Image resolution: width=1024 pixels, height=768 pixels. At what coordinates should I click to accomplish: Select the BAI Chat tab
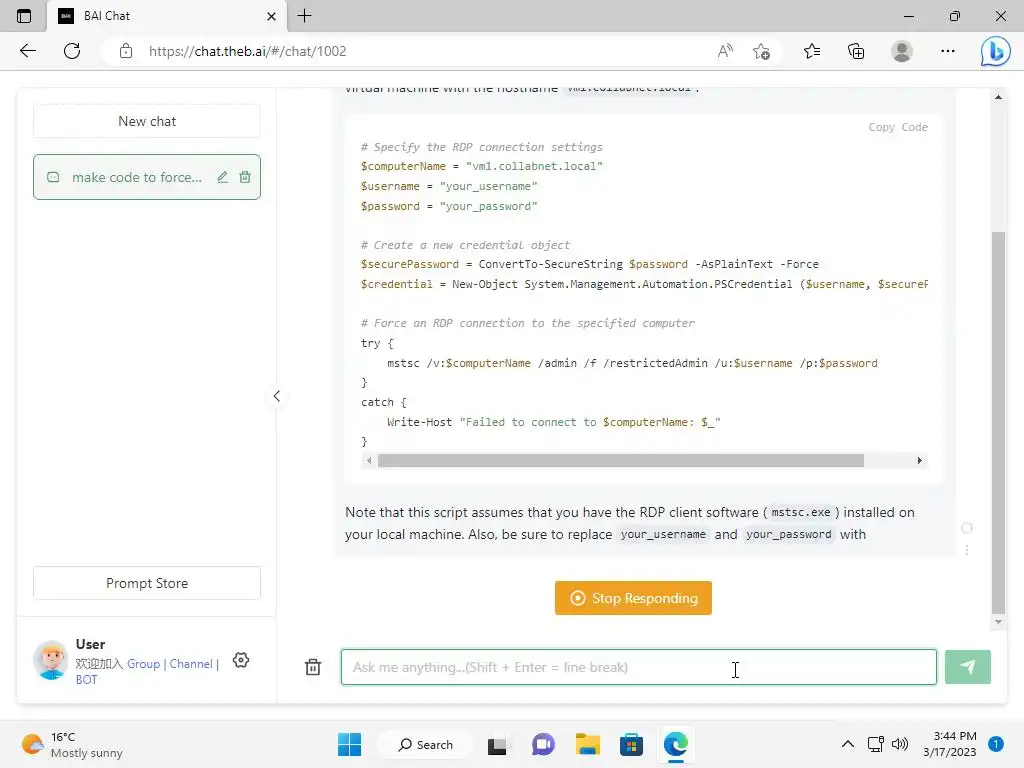coord(167,16)
